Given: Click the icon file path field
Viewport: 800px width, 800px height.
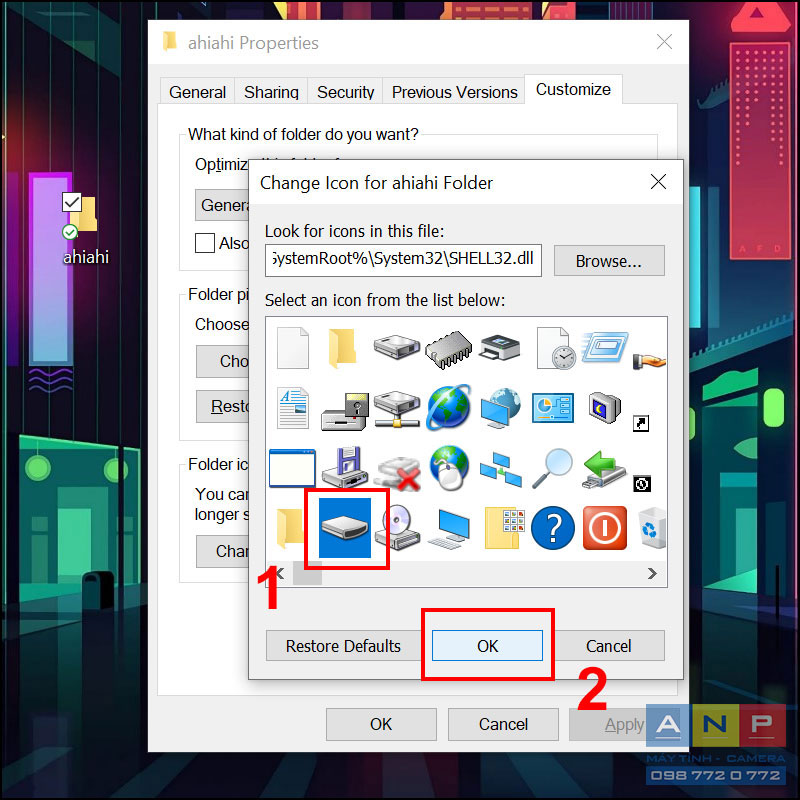Looking at the screenshot, I should tap(403, 260).
